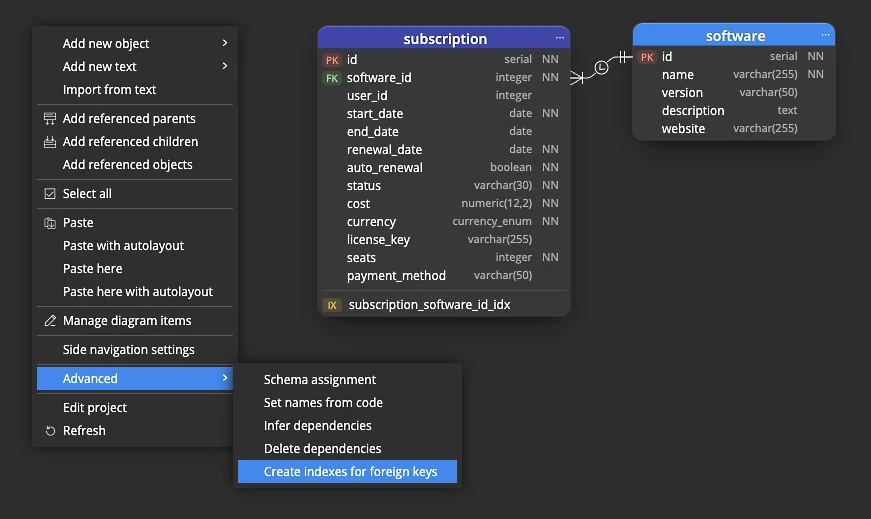Viewport: 871px width, 519px height.
Task: Expand the Add new object submenu arrow
Action: pos(224,43)
